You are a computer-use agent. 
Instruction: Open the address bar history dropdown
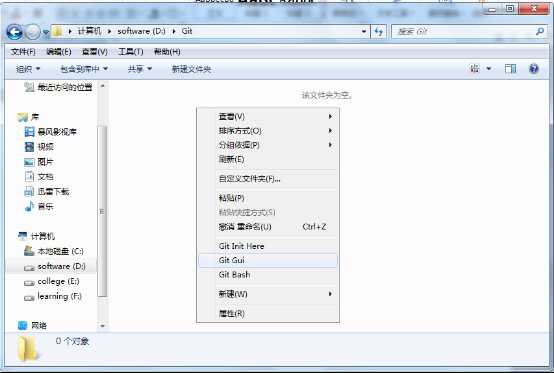(x=364, y=31)
